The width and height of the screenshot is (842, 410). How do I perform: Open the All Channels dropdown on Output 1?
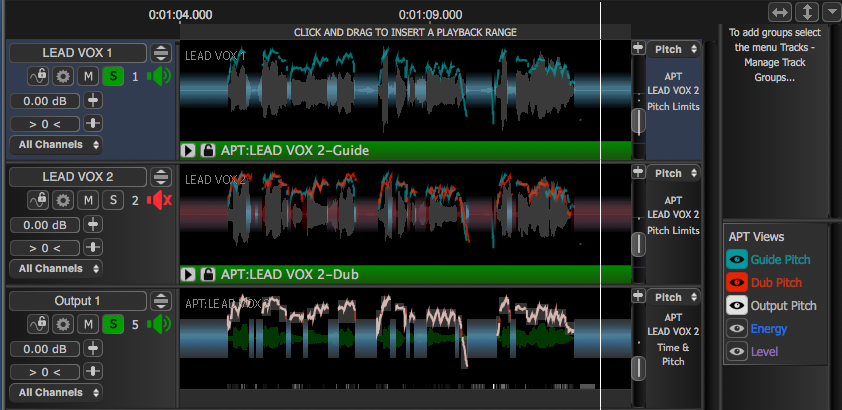click(56, 393)
